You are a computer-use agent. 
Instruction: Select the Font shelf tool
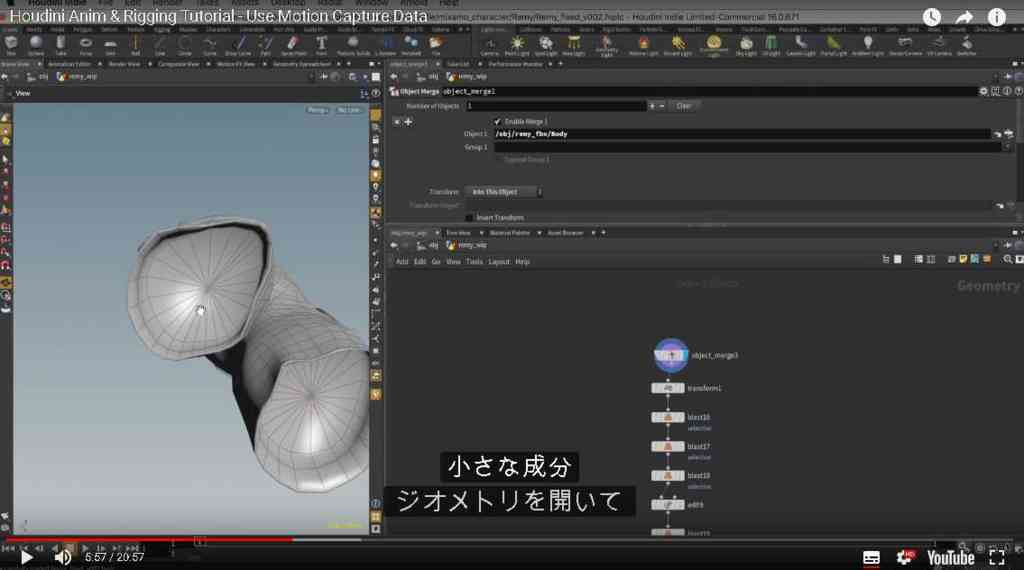(x=321, y=44)
